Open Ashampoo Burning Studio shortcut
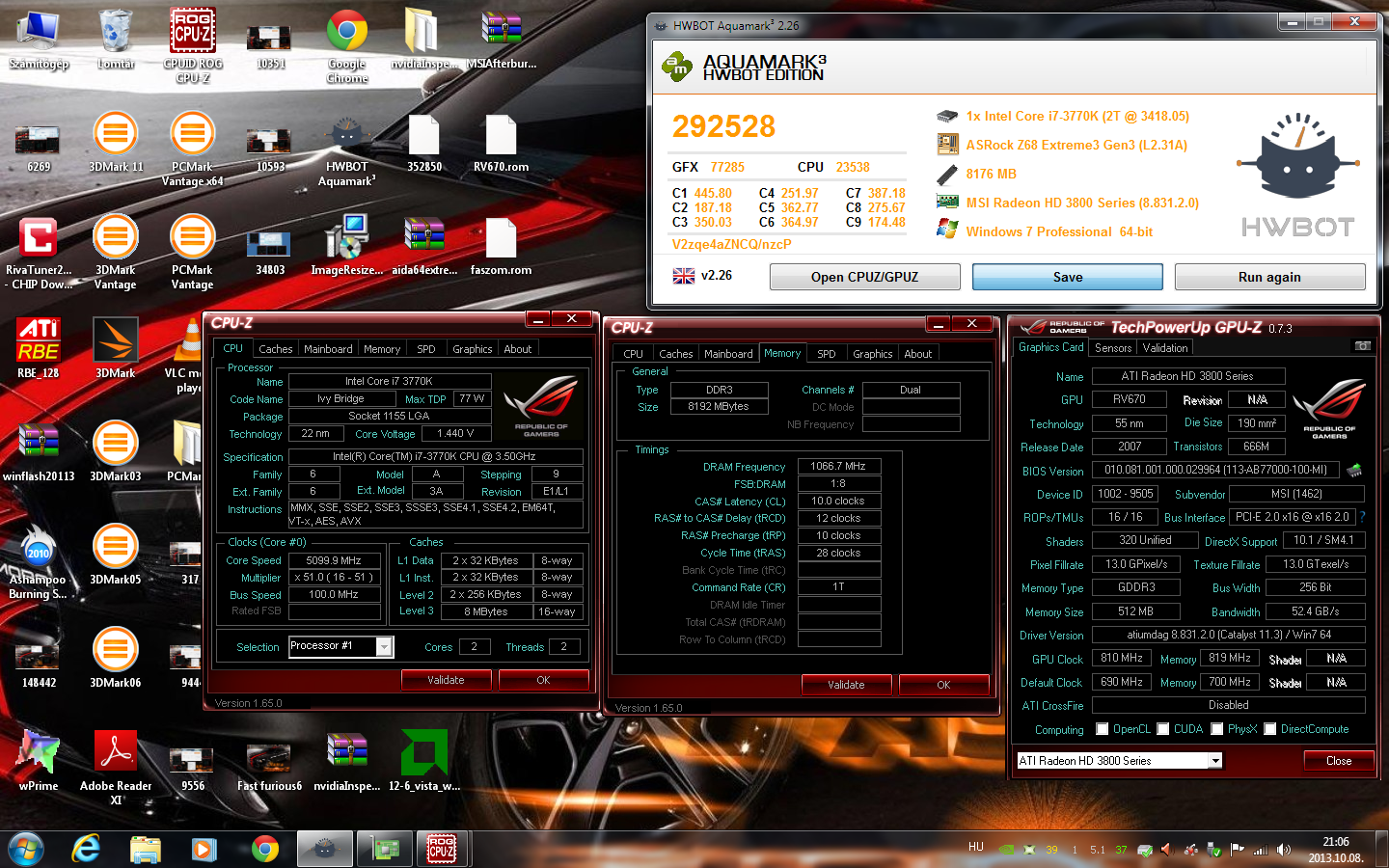The height and width of the screenshot is (868, 1389). tap(39, 561)
